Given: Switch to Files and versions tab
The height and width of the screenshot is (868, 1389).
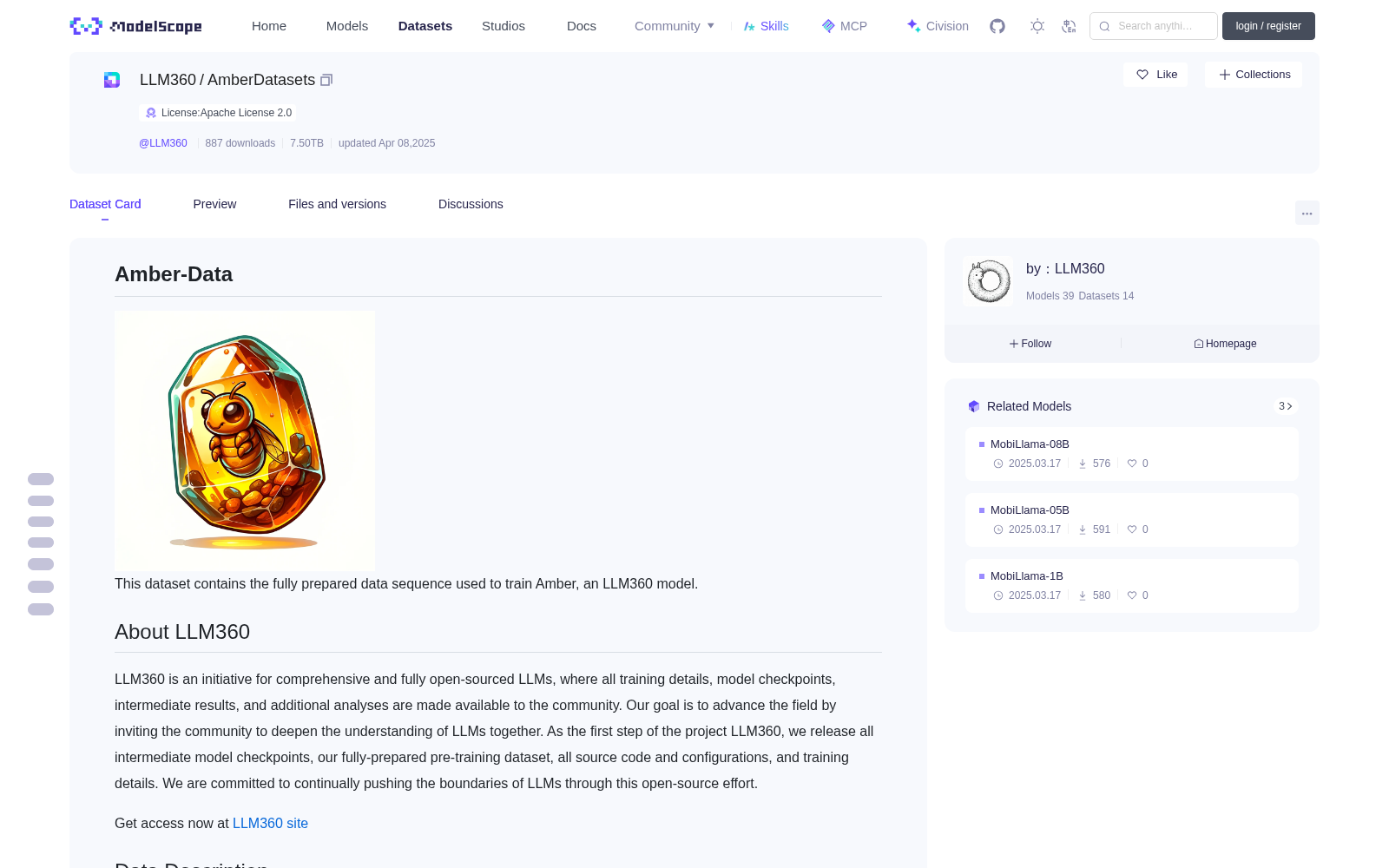Looking at the screenshot, I should [x=337, y=204].
